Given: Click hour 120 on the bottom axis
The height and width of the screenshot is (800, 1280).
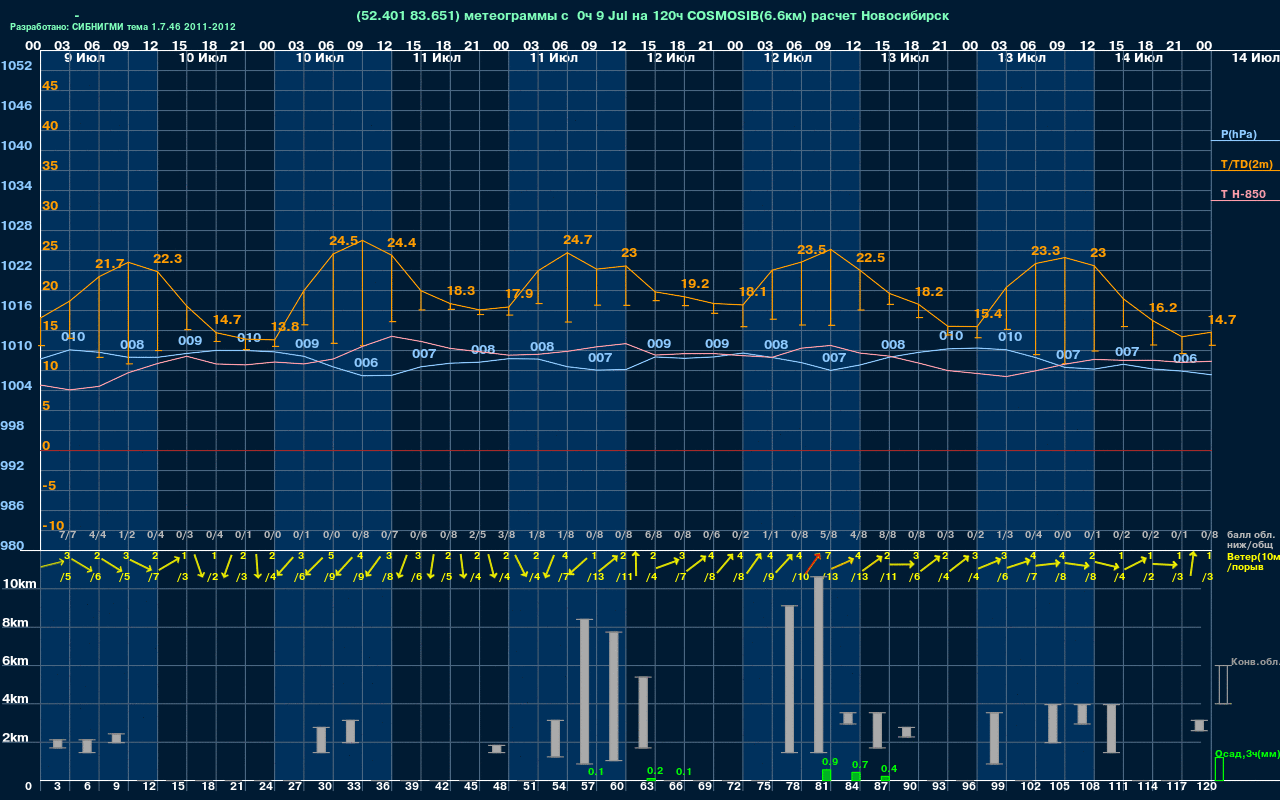Looking at the screenshot, I should (1206, 787).
